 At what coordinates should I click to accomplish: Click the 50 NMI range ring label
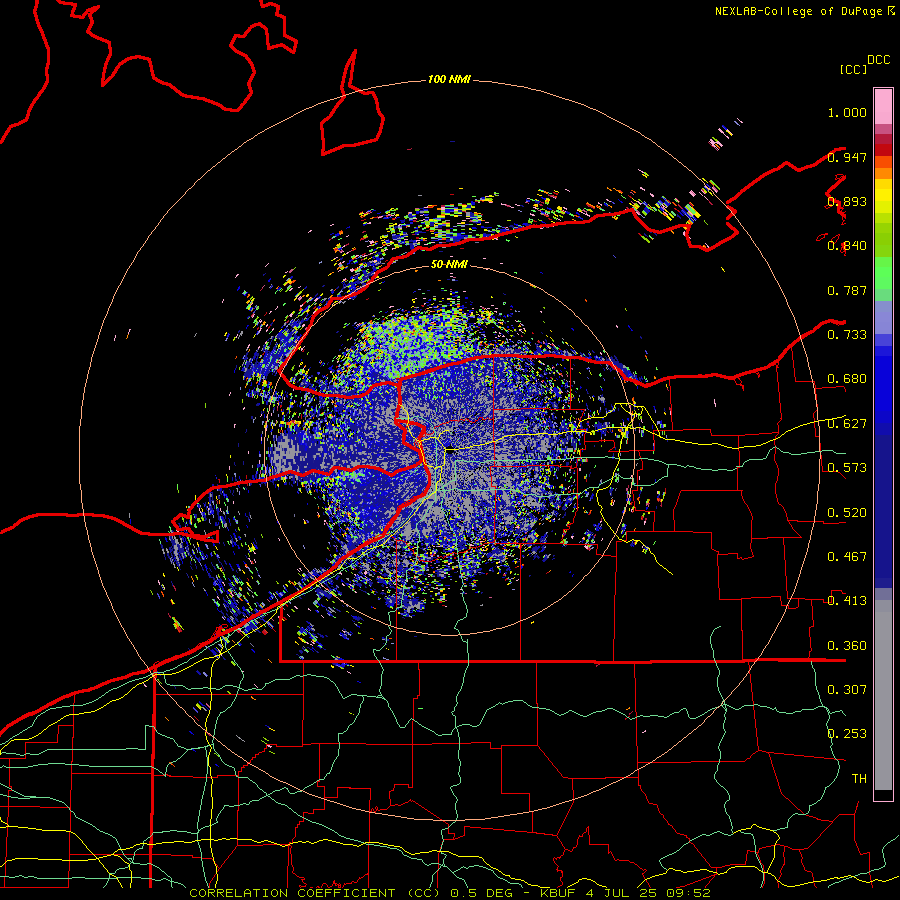[x=449, y=264]
